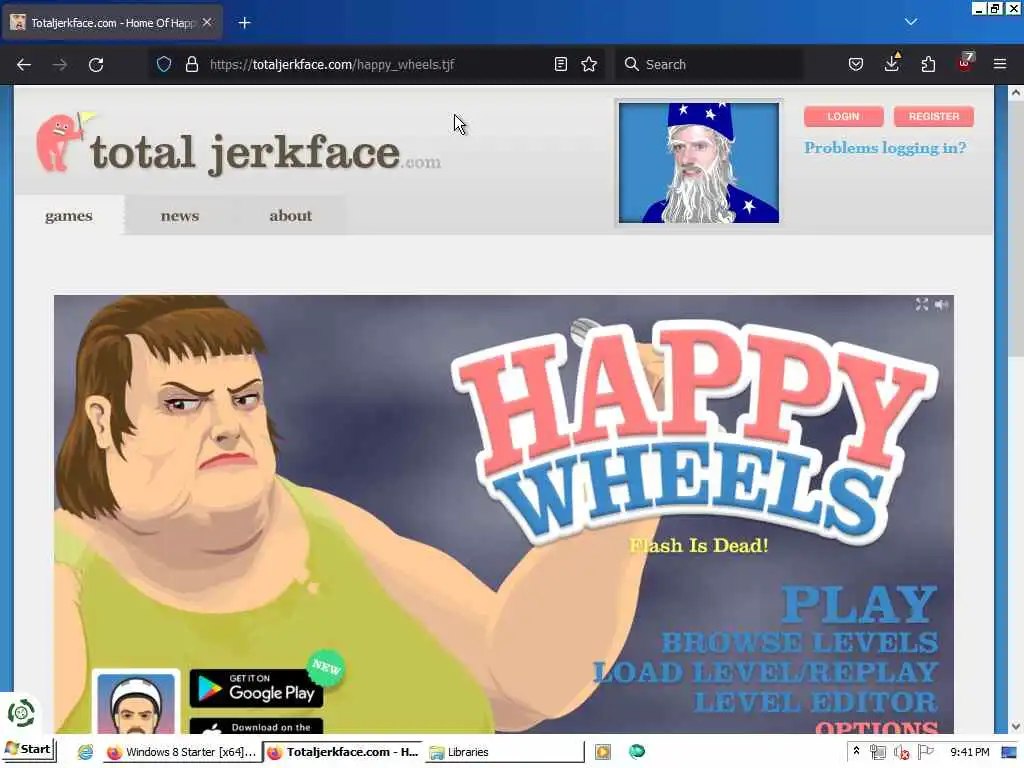Open Problems logging in? link

coord(885,148)
